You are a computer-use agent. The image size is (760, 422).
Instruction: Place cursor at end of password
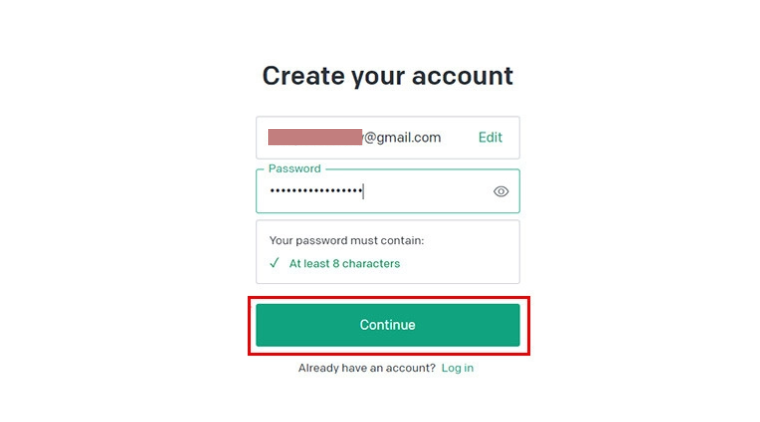point(364,191)
